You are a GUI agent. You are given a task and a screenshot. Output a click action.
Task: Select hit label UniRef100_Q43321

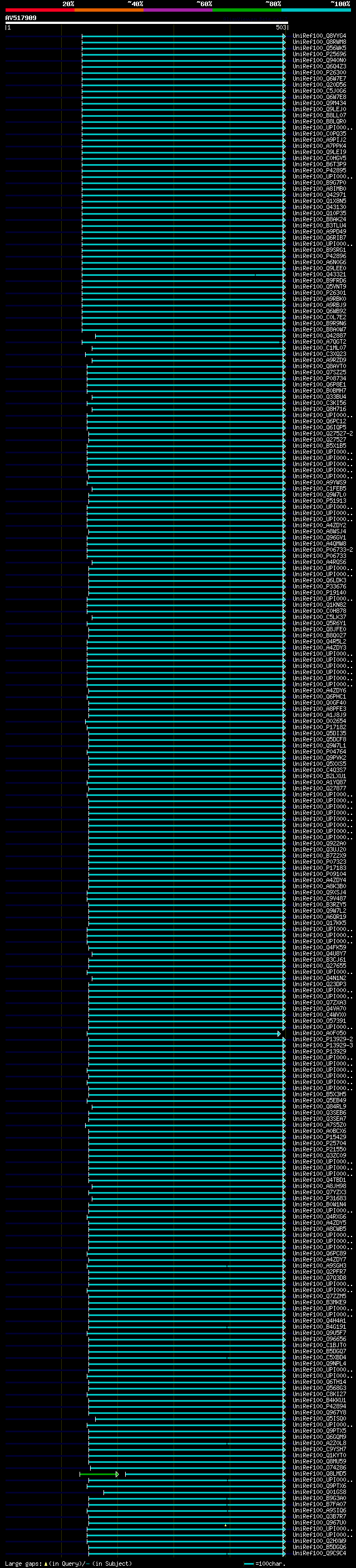[319, 275]
